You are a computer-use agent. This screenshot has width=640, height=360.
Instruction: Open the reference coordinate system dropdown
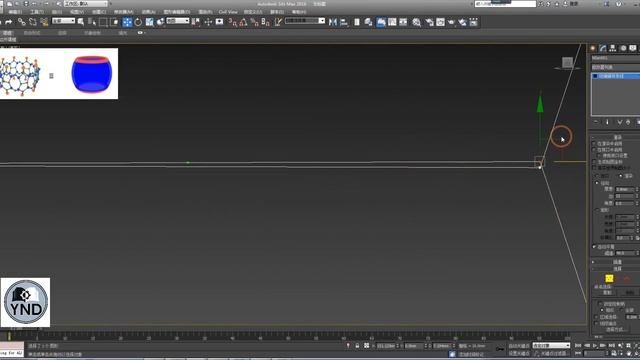tap(178, 20)
